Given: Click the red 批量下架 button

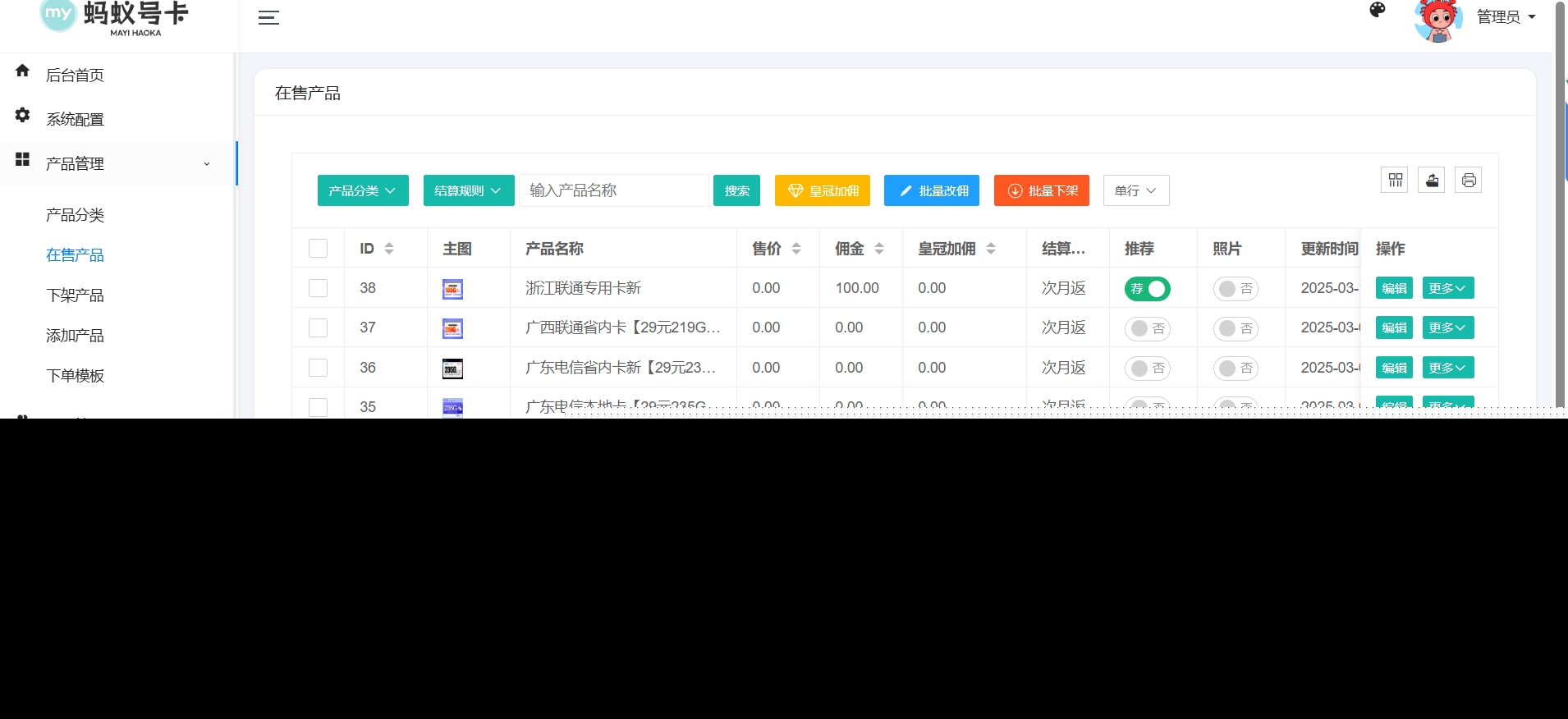Looking at the screenshot, I should point(1041,190).
